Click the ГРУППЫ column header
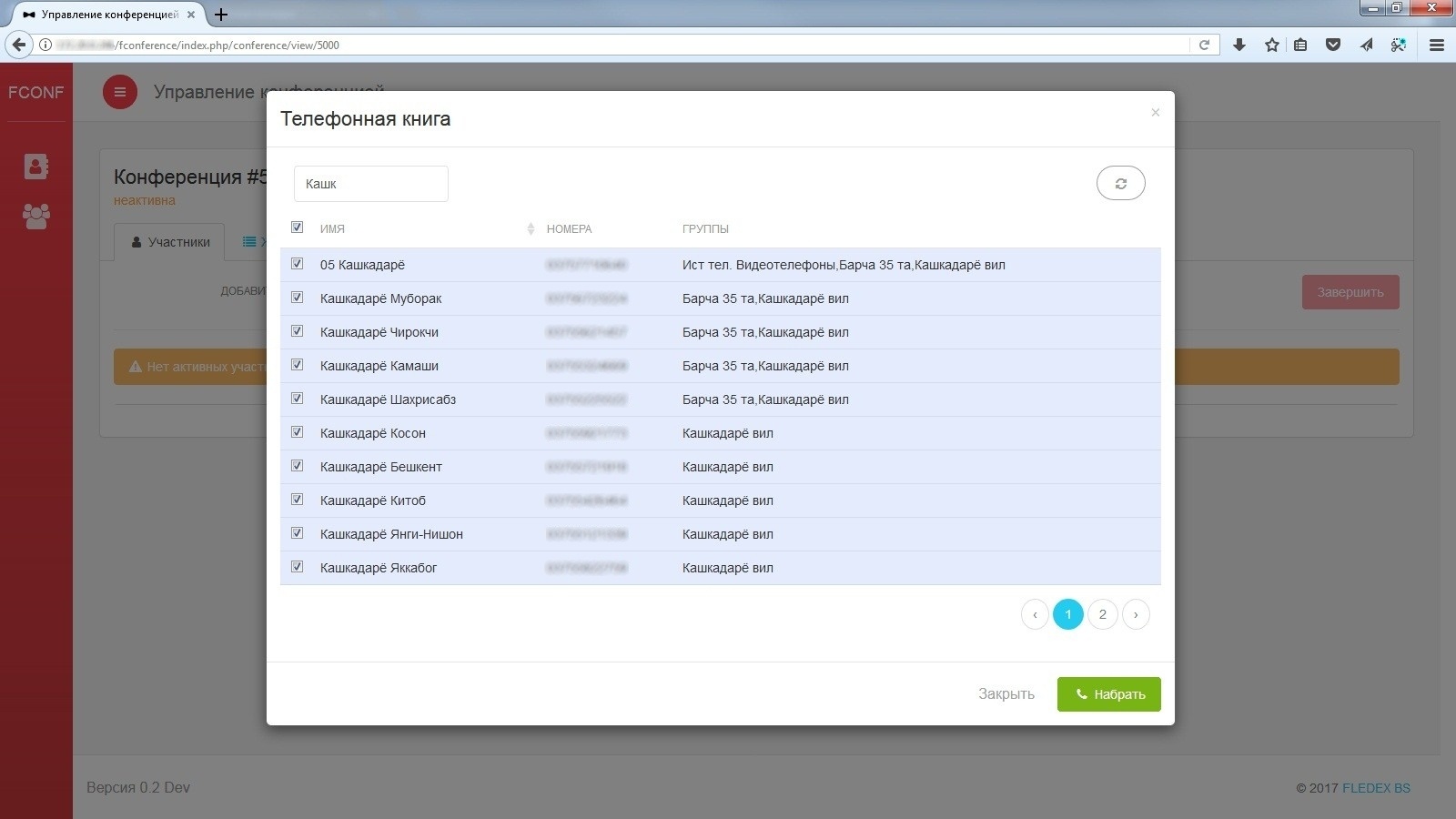The width and height of the screenshot is (1456, 819). tap(705, 229)
